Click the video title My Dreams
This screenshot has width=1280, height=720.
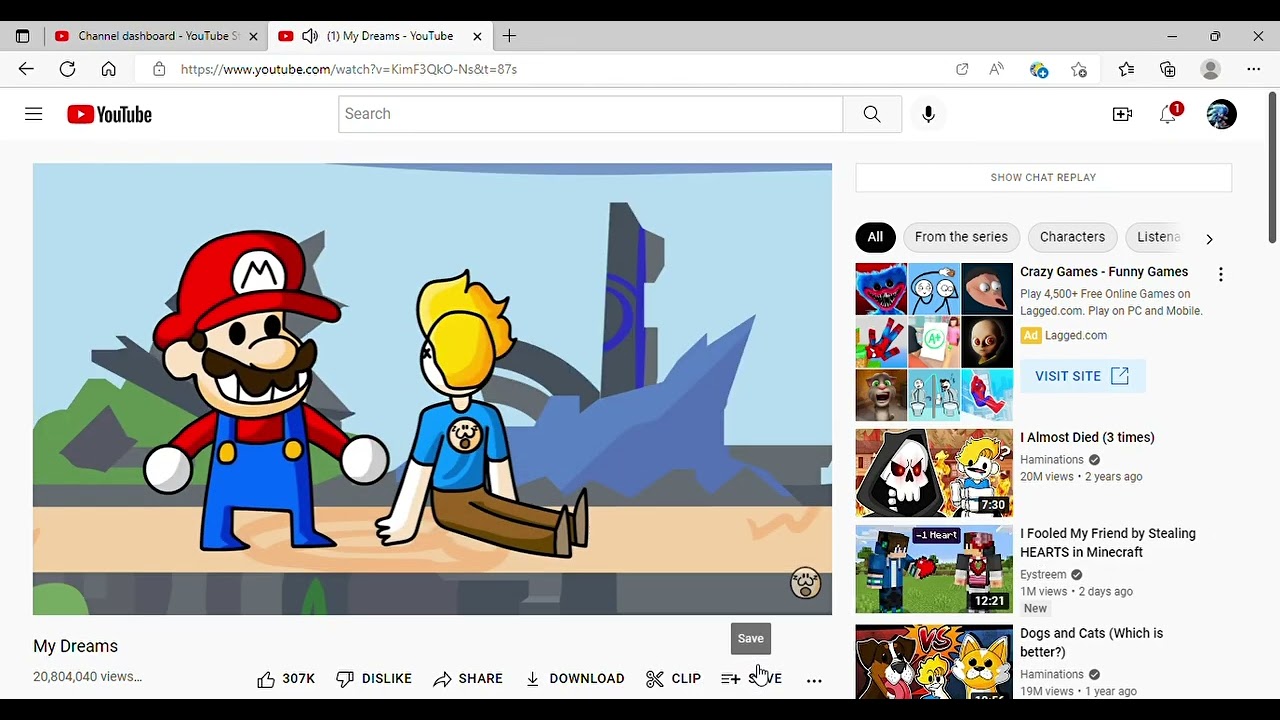pos(76,647)
